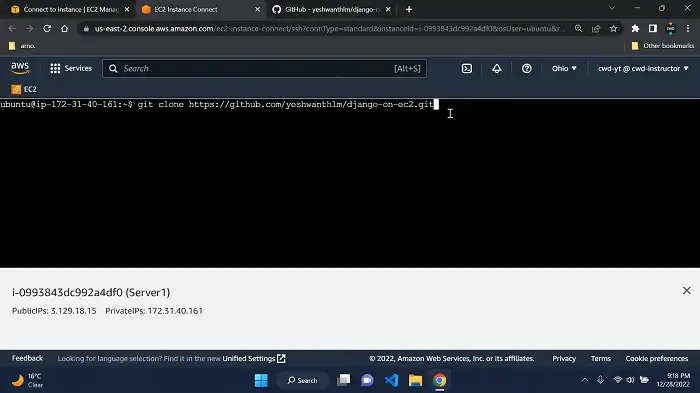Open the Windows Start menu

261,380
